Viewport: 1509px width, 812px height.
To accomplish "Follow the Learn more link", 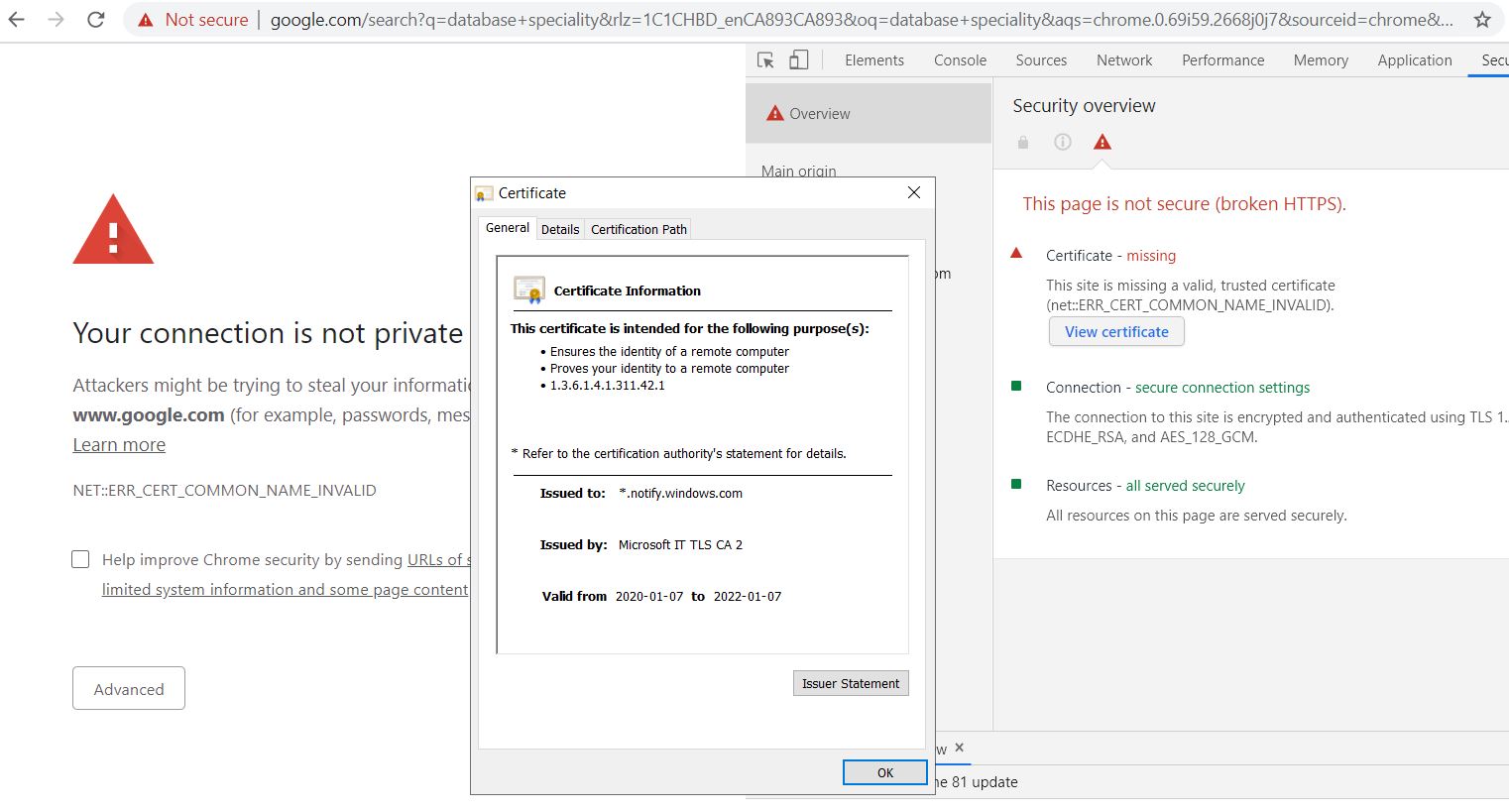I will click(119, 444).
